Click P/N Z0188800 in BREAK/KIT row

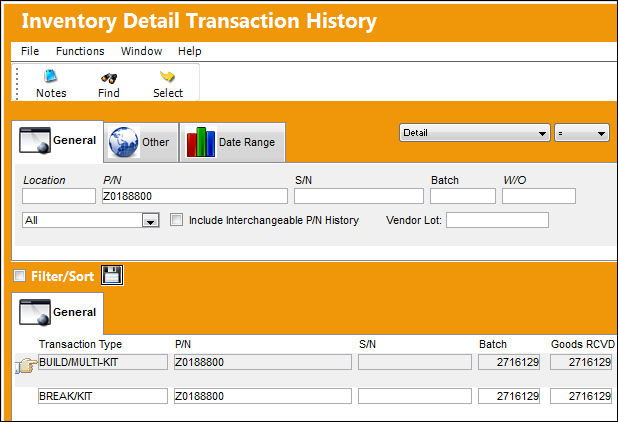[x=263, y=396]
